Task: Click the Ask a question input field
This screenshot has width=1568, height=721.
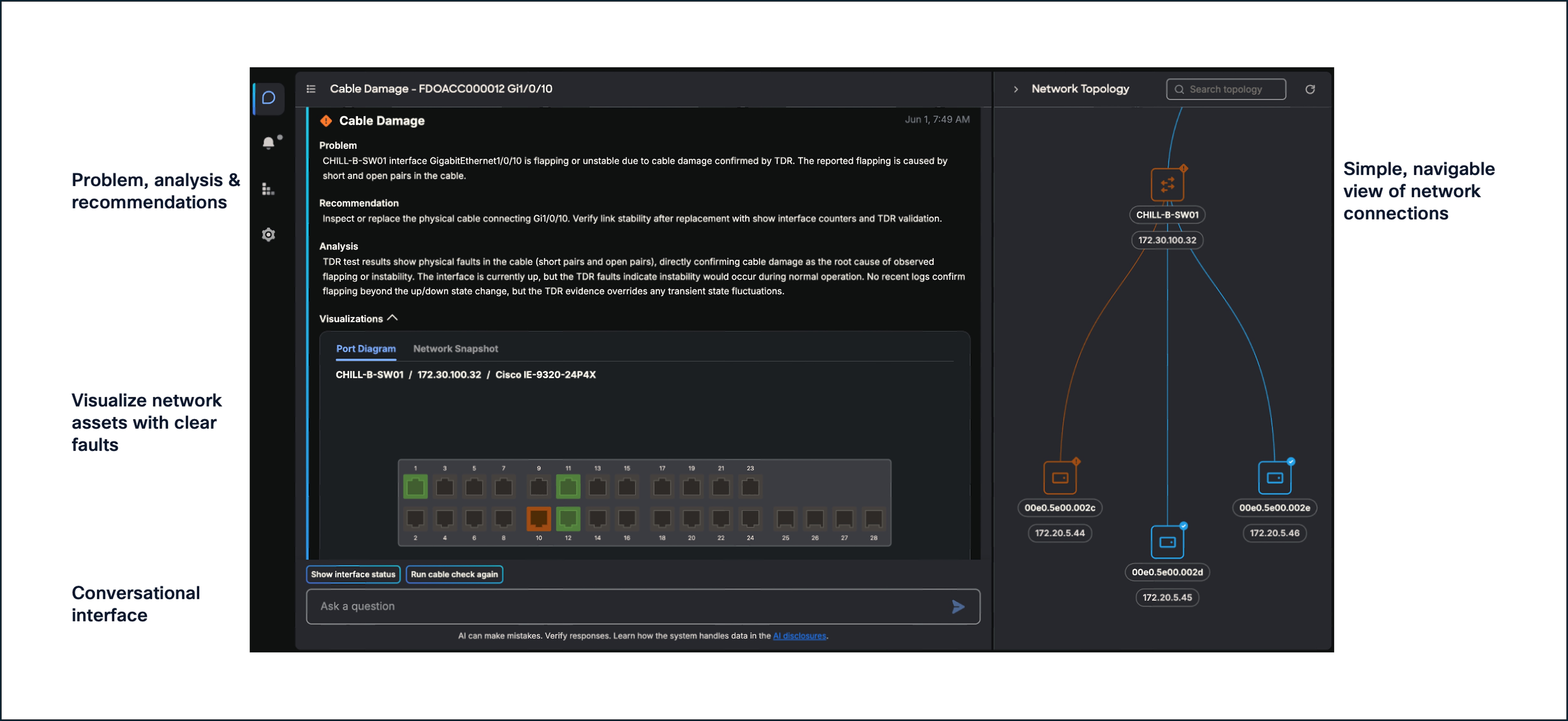Action: [643, 606]
